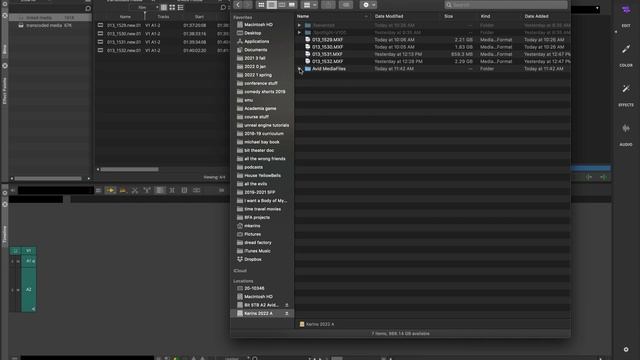
Task: Open Pictures in the sidebar
Action: (252, 234)
